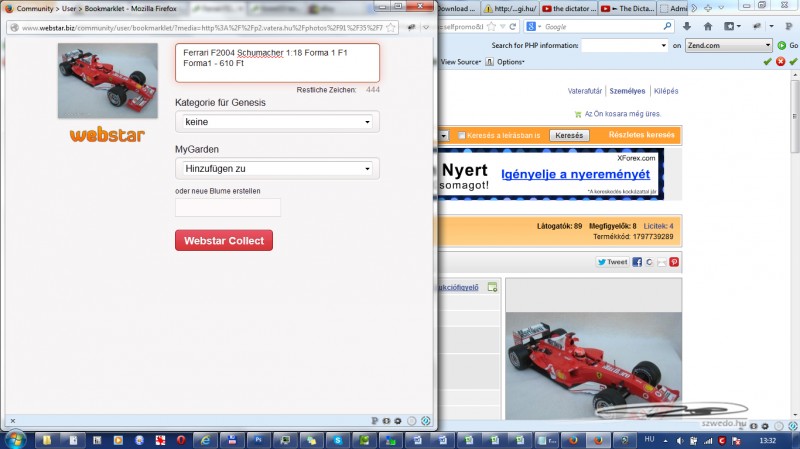Click the neue Blume erstellen input field

pos(228,208)
